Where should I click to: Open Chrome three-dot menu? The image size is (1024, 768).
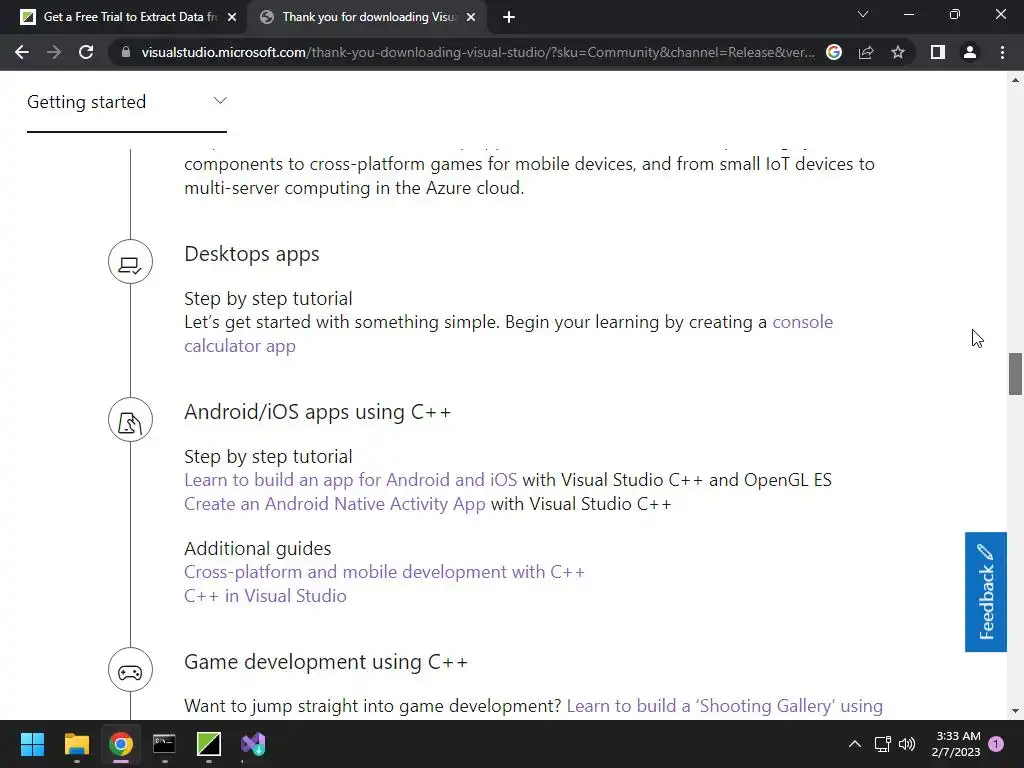[x=1002, y=52]
